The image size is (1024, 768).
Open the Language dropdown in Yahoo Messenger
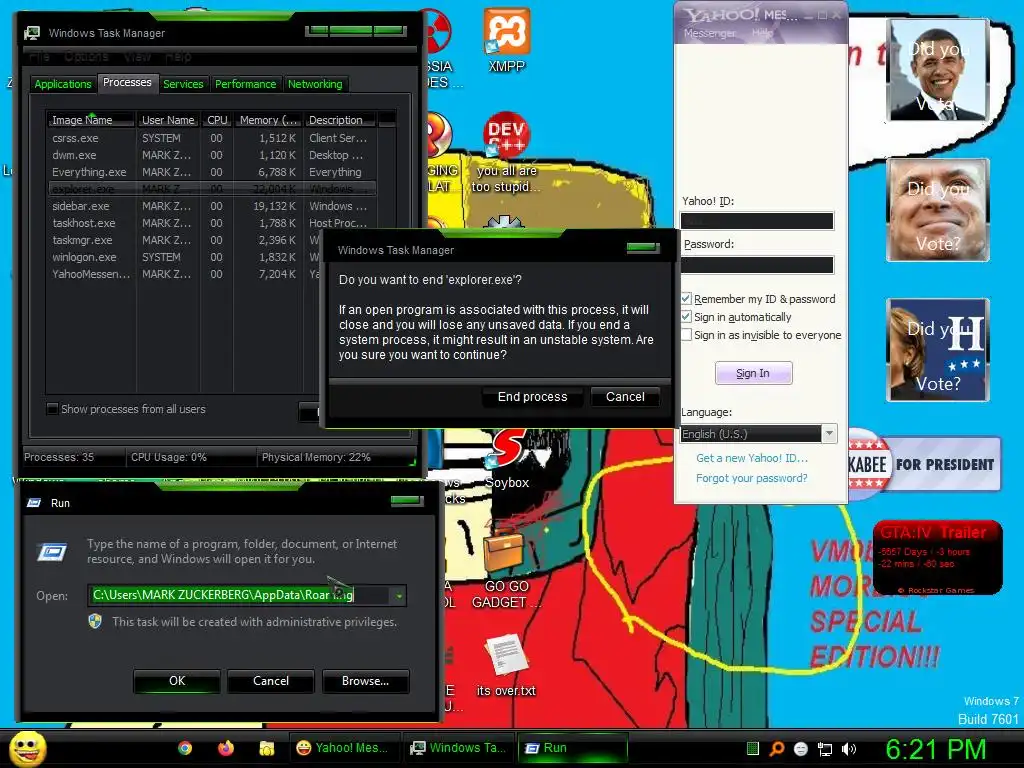tap(829, 434)
